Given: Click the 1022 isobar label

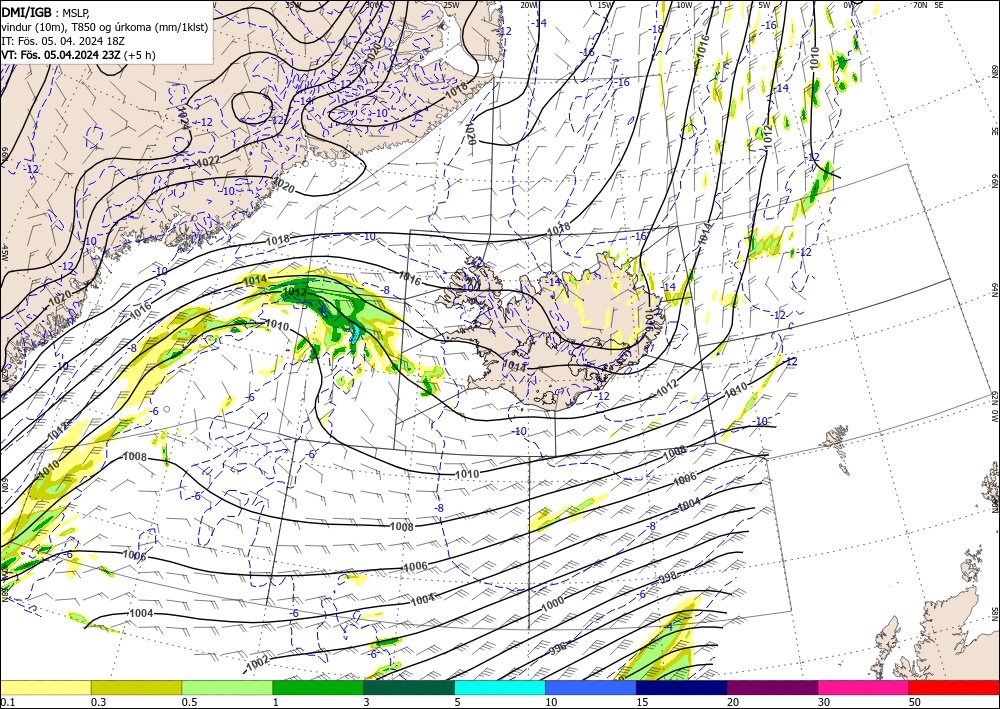Looking at the screenshot, I should 209,163.
